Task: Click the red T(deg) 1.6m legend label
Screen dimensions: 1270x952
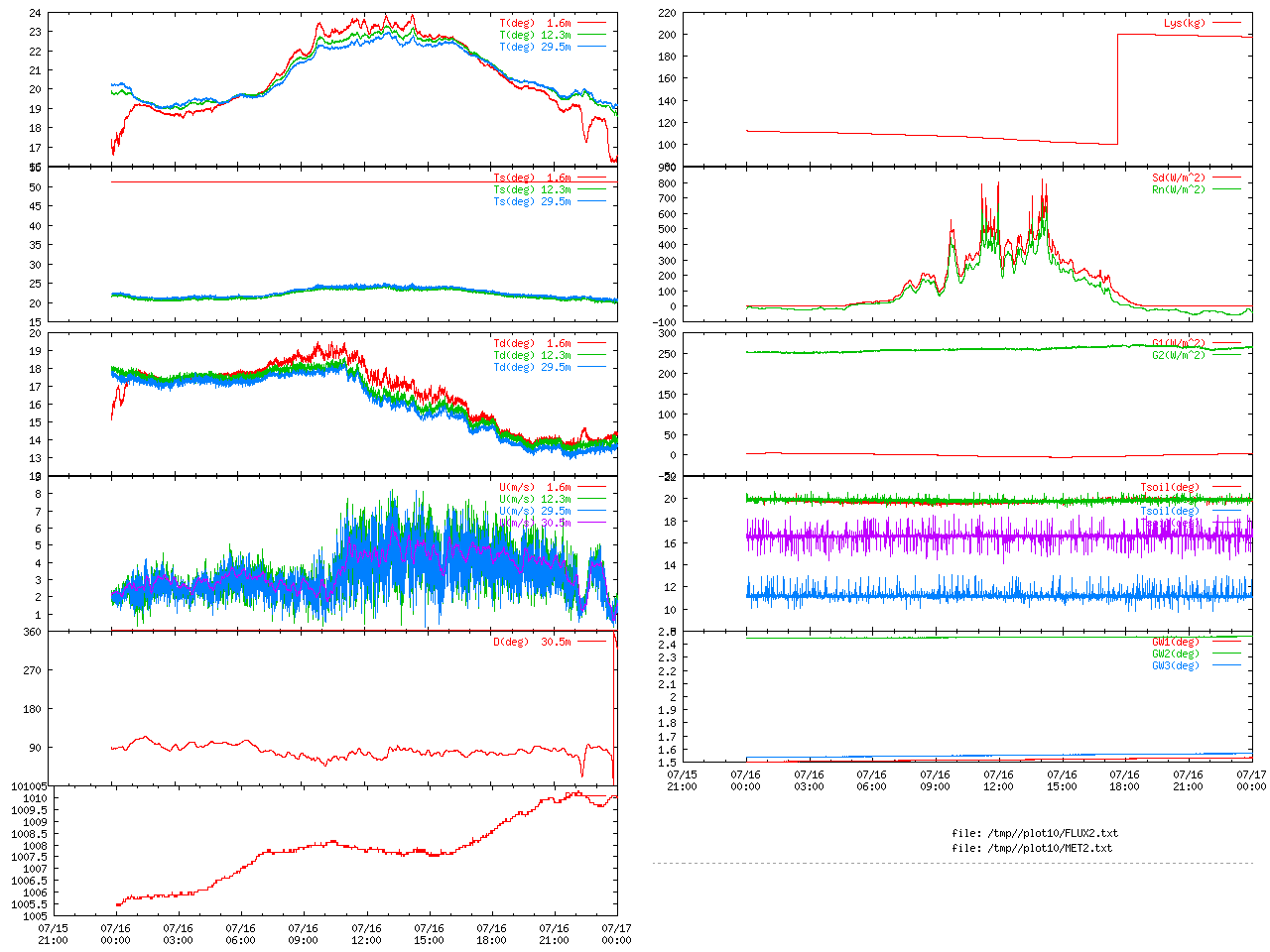Action: click(536, 23)
